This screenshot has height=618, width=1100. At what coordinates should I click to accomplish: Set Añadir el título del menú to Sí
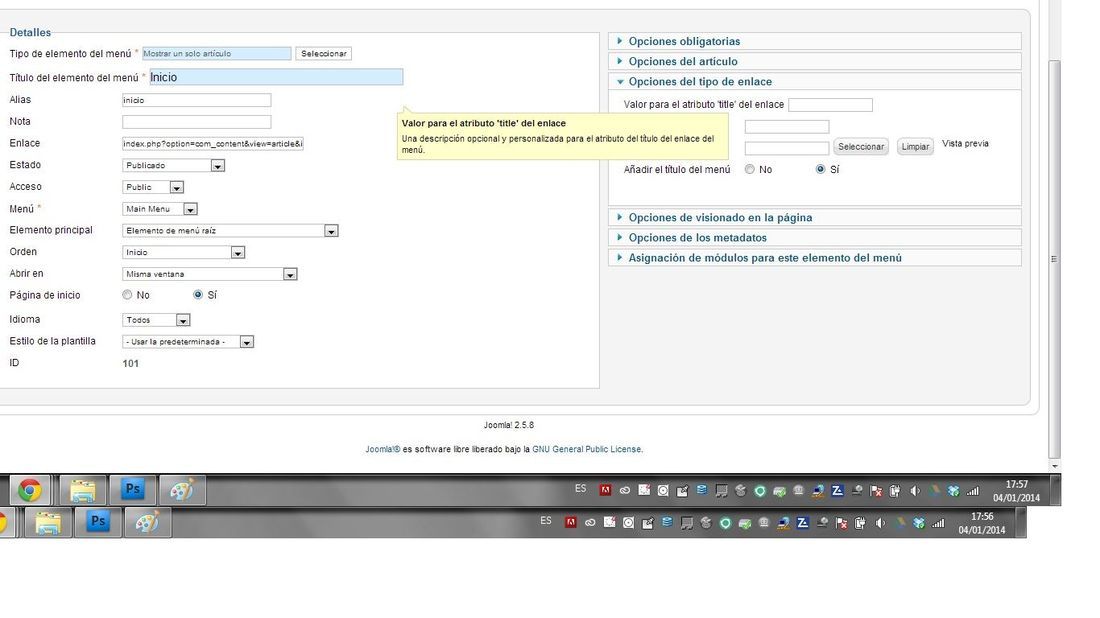coord(820,169)
